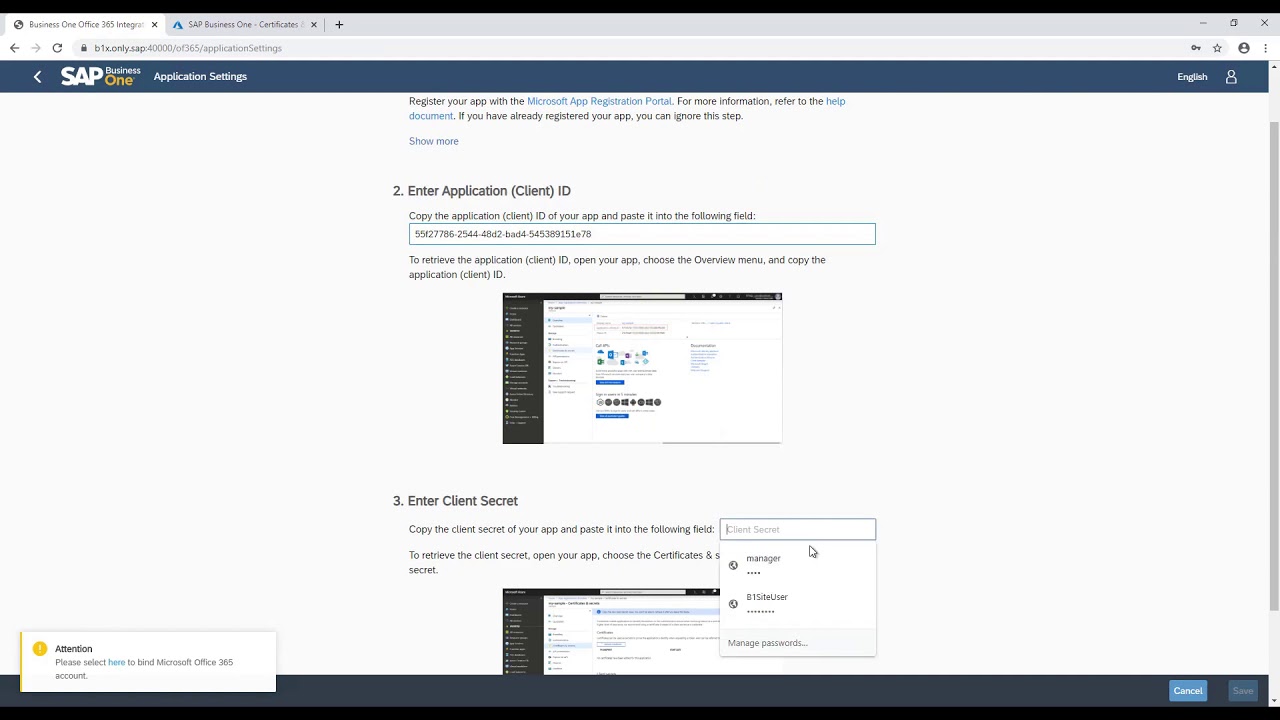This screenshot has width=1280, height=720.
Task: Open the password key icon in address bar
Action: pyautogui.click(x=1196, y=48)
